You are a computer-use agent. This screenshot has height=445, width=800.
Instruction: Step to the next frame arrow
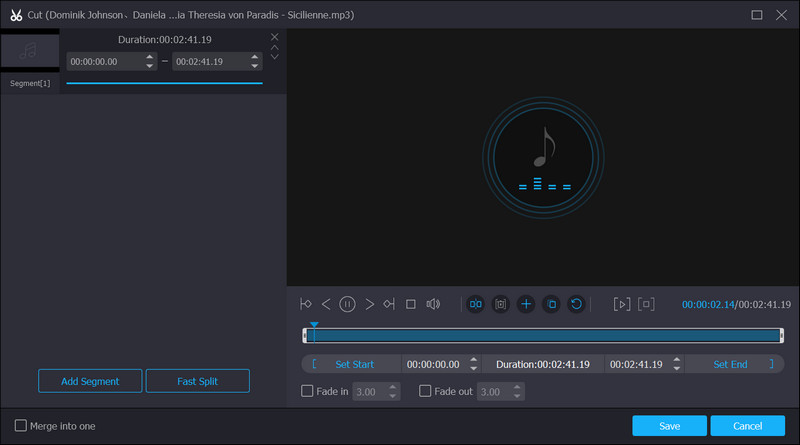pos(370,304)
